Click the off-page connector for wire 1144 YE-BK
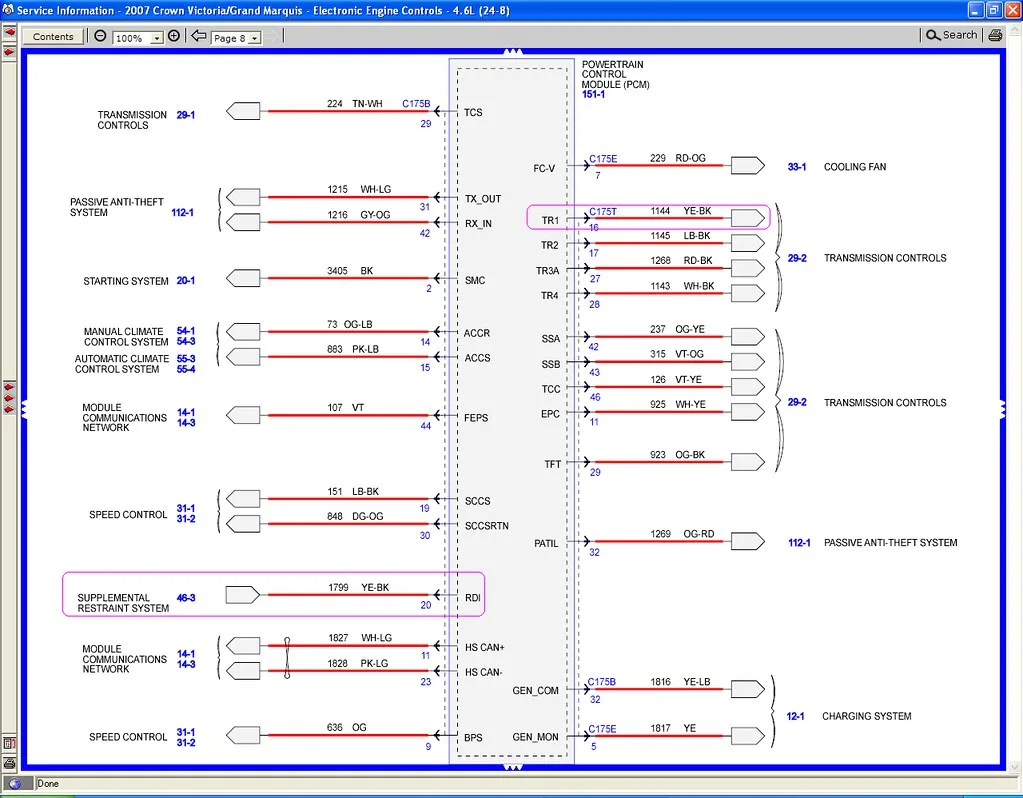 pyautogui.click(x=748, y=218)
